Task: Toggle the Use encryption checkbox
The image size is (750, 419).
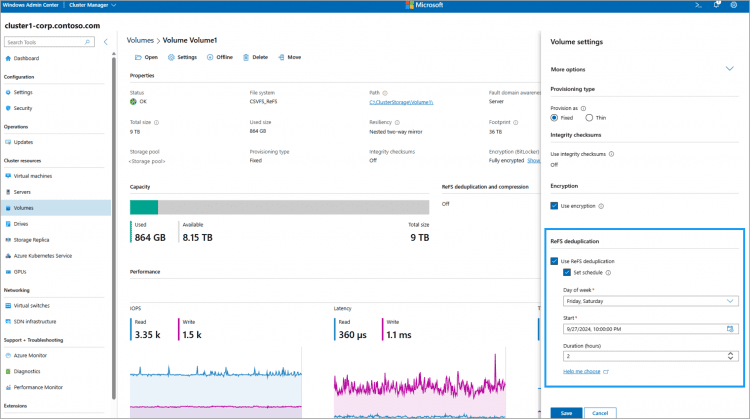Action: click(554, 206)
